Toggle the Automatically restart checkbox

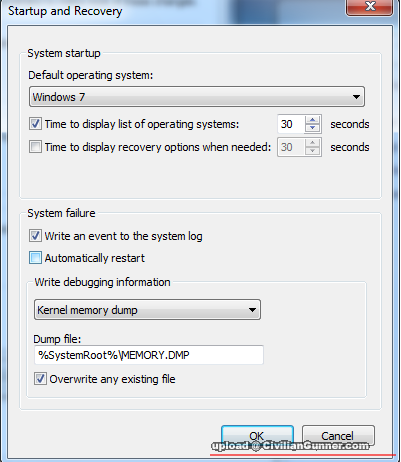35,258
